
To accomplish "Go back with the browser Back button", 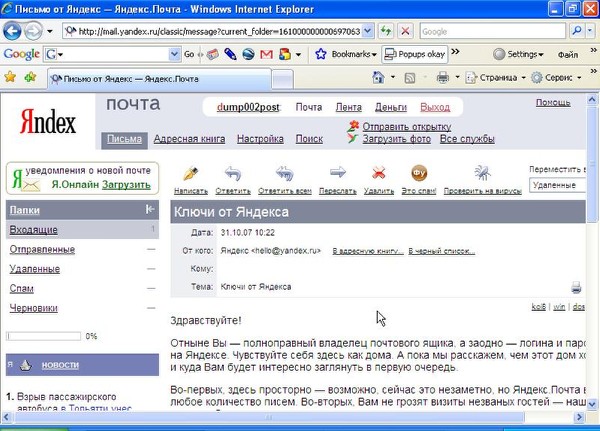I will 12,31.
